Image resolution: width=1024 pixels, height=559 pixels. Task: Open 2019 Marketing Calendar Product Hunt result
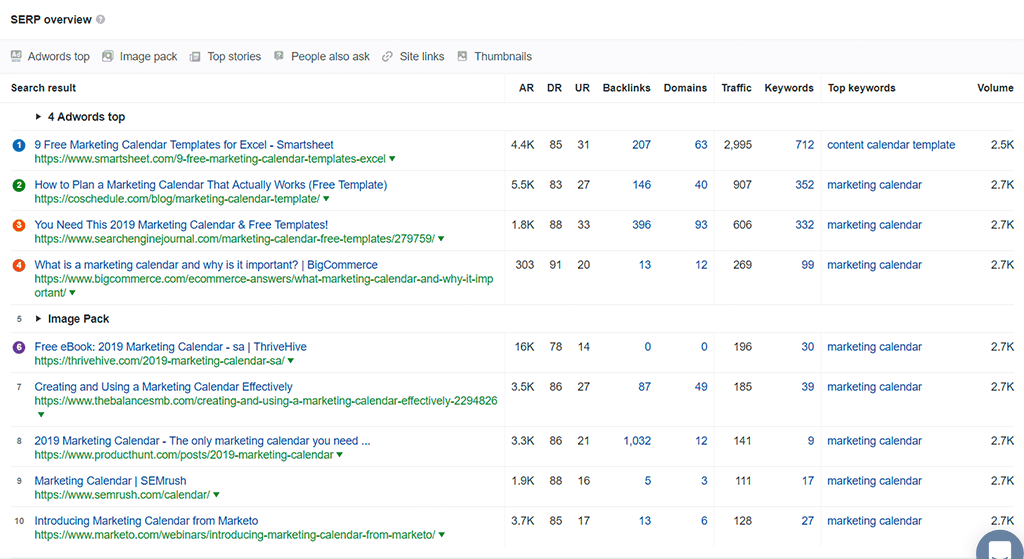[x=202, y=441]
